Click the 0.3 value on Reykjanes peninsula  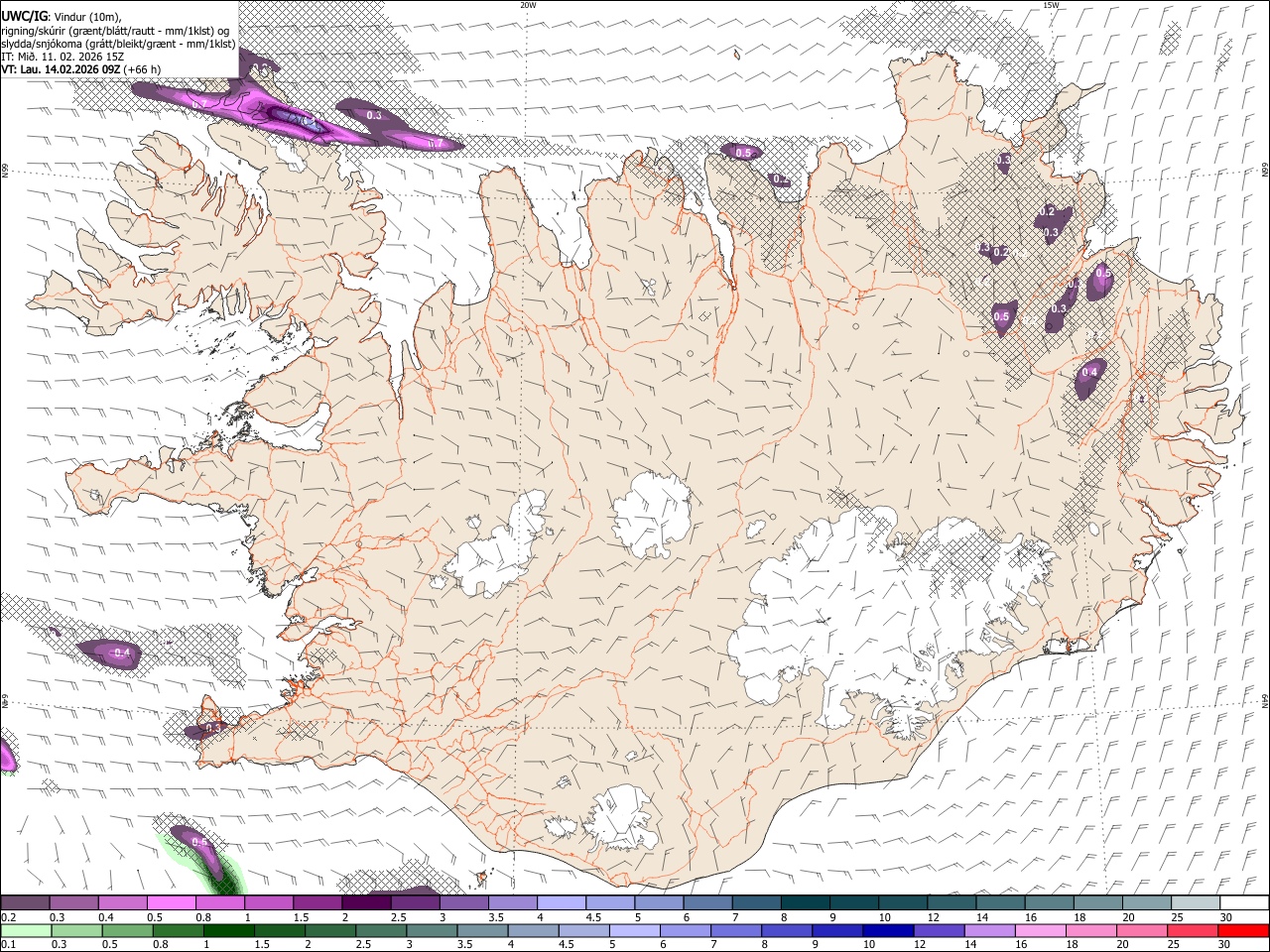pos(214,729)
